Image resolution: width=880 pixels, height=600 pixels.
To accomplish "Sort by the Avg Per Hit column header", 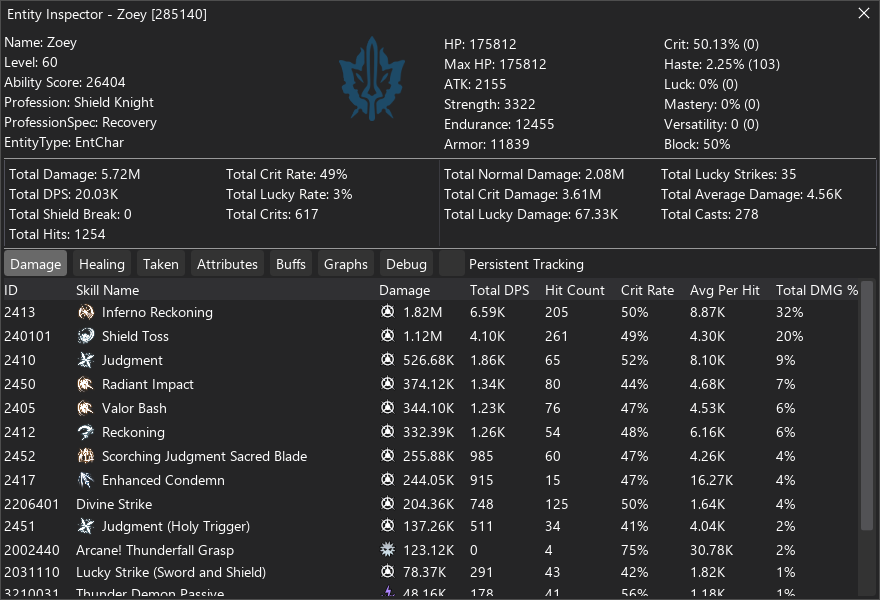I will click(725, 290).
